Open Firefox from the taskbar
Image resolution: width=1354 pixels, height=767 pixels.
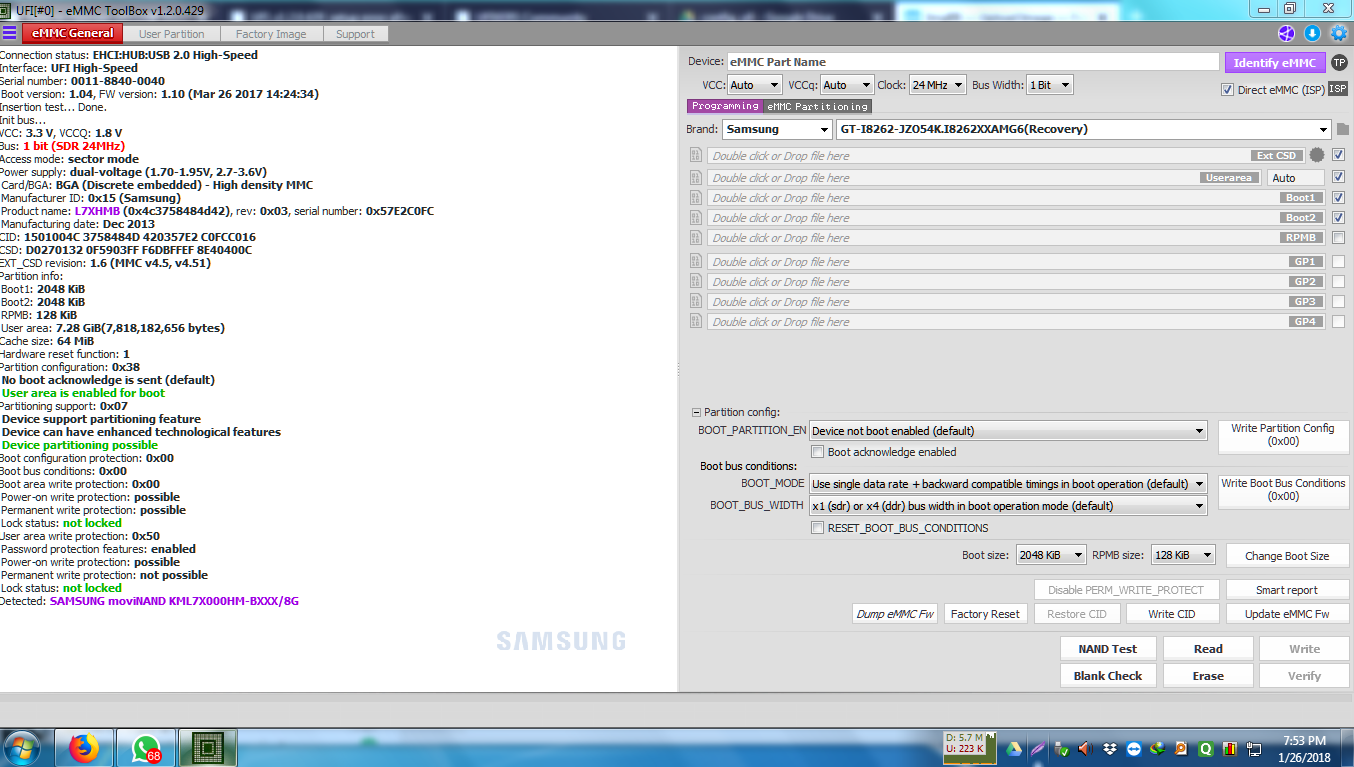85,747
